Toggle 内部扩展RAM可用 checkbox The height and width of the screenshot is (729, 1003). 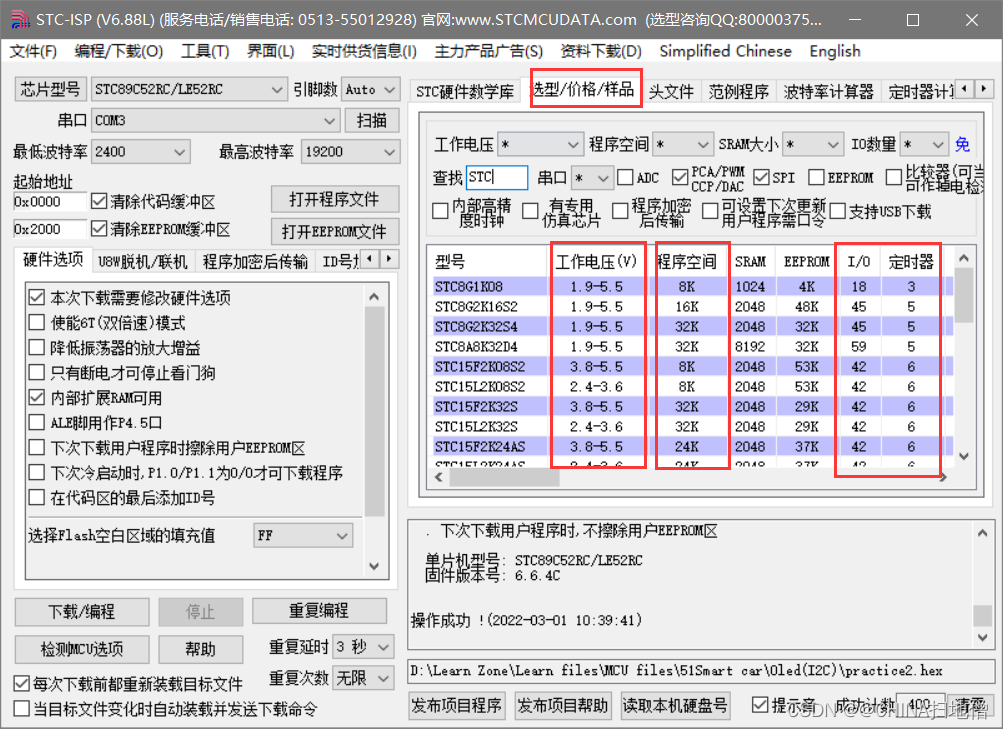[37, 397]
